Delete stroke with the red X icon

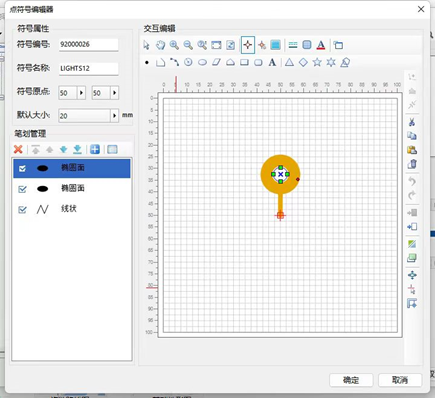click(x=18, y=149)
